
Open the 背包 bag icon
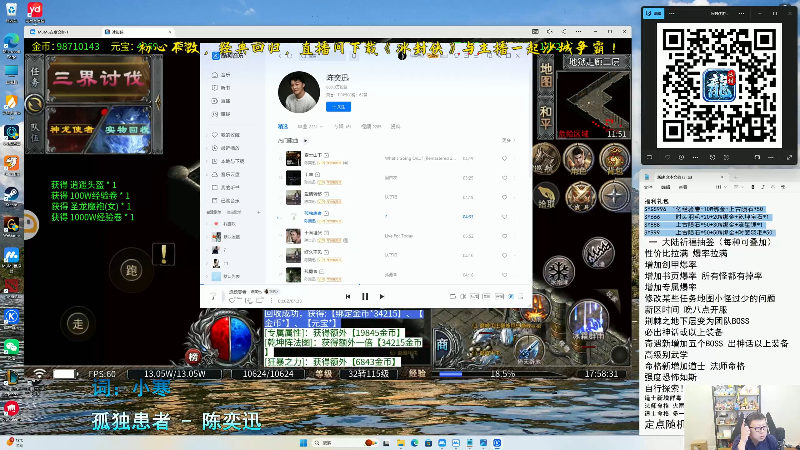(x=613, y=159)
